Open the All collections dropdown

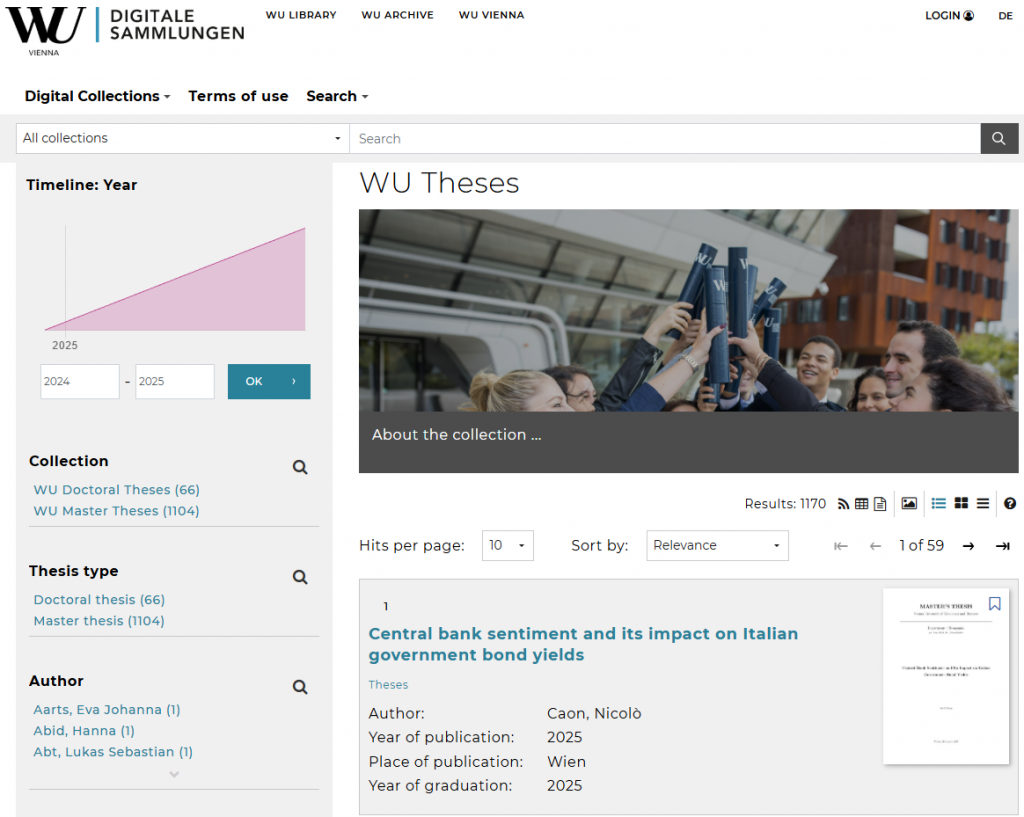182,139
